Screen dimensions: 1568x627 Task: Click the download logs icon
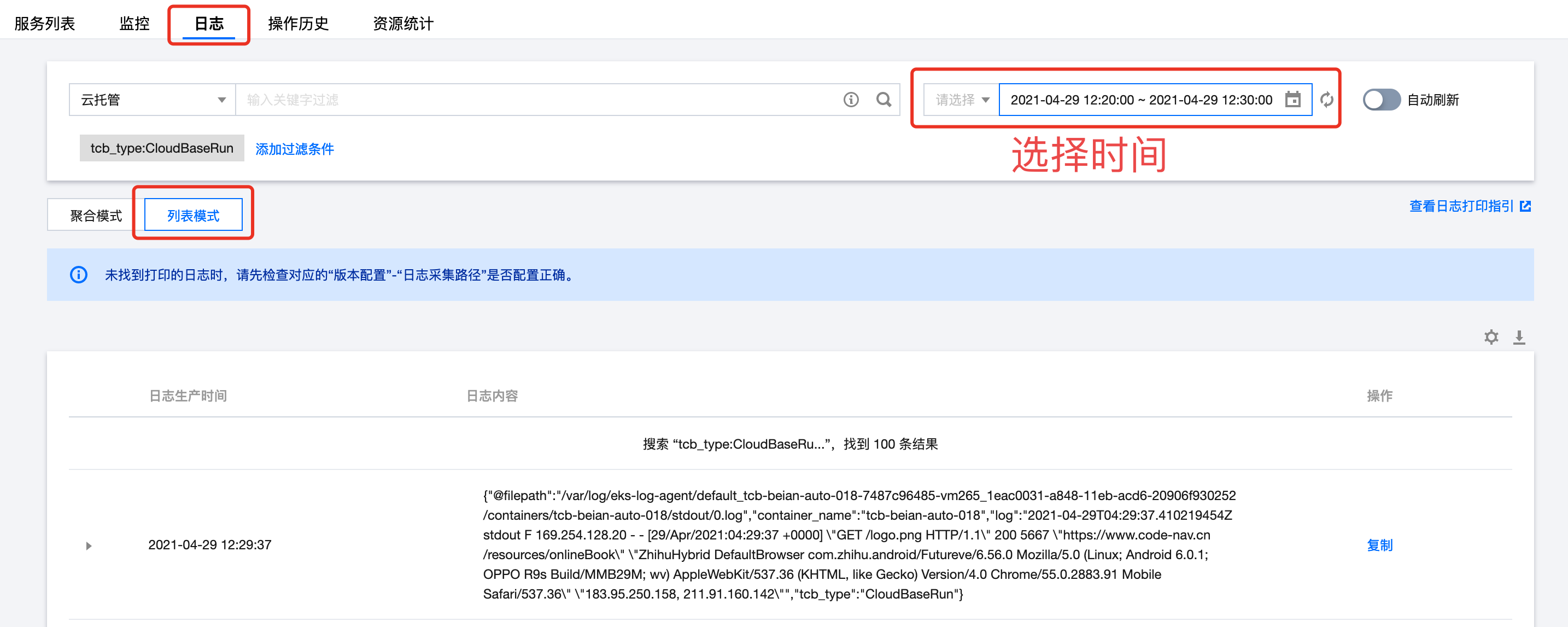pyautogui.click(x=1519, y=337)
